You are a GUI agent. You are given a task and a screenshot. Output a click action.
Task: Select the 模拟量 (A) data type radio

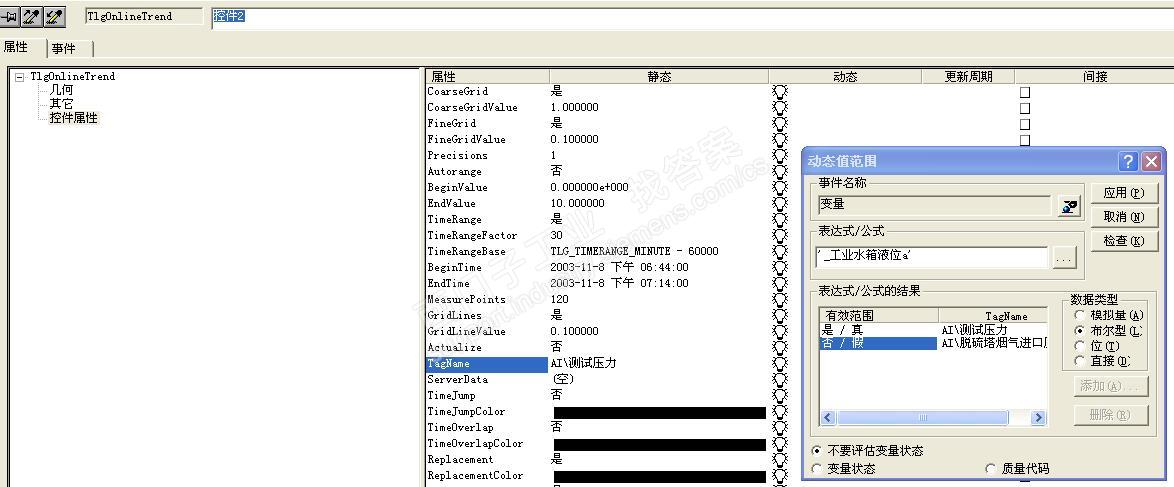1079,315
